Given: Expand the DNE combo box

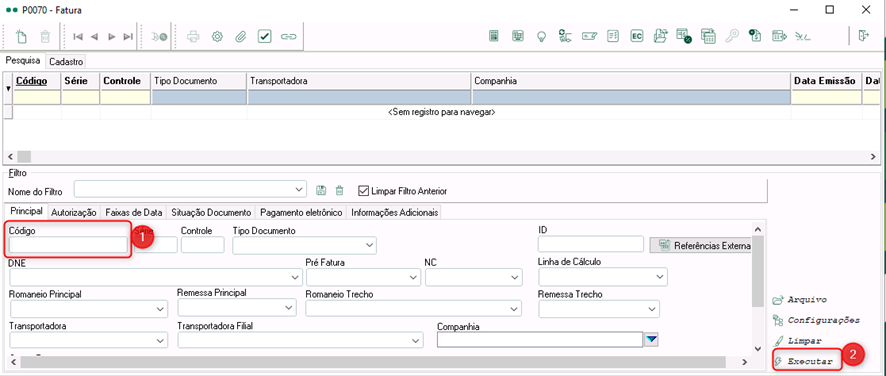Looking at the screenshot, I should [296, 278].
